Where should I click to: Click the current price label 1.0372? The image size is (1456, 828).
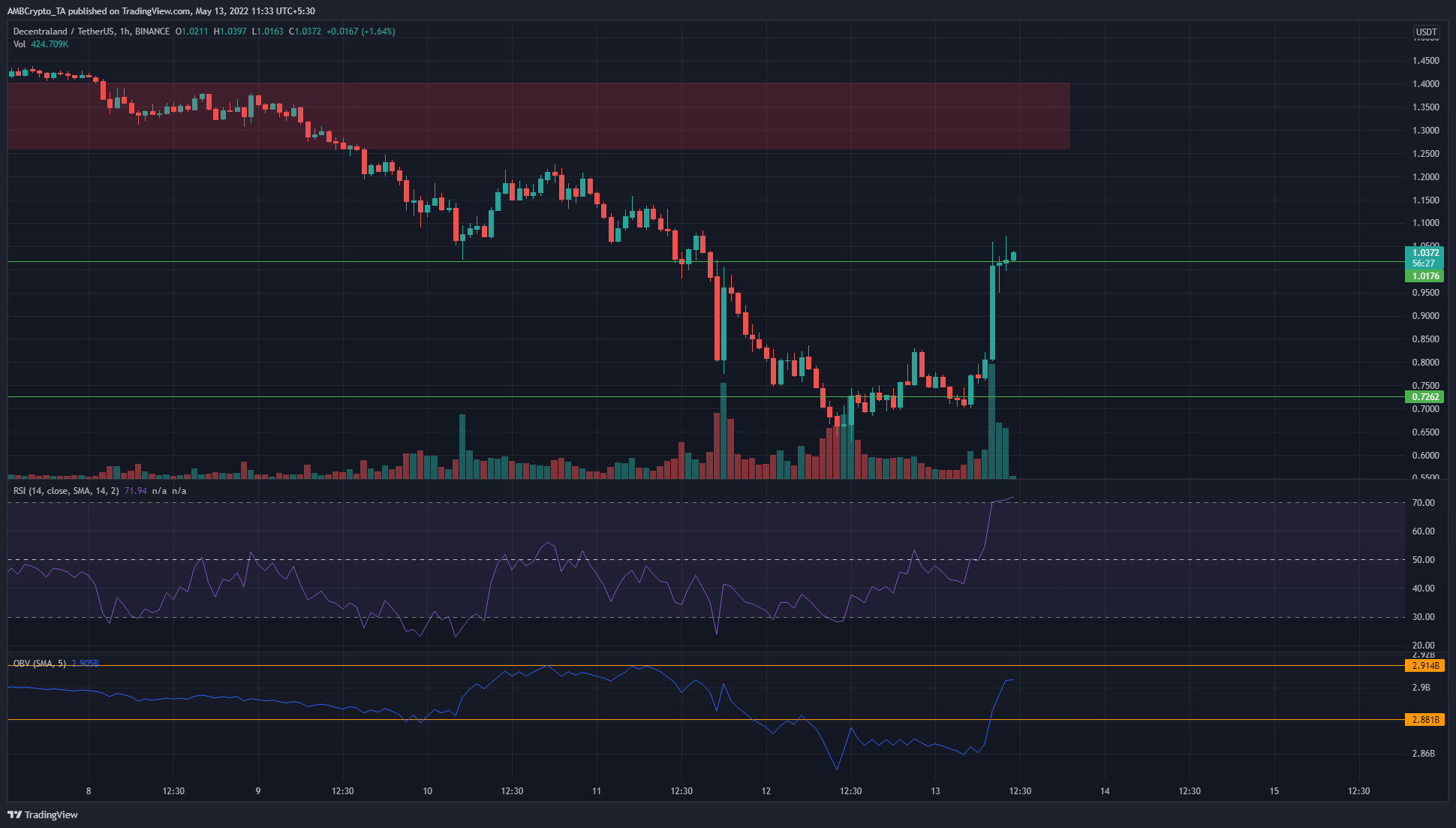click(1425, 253)
